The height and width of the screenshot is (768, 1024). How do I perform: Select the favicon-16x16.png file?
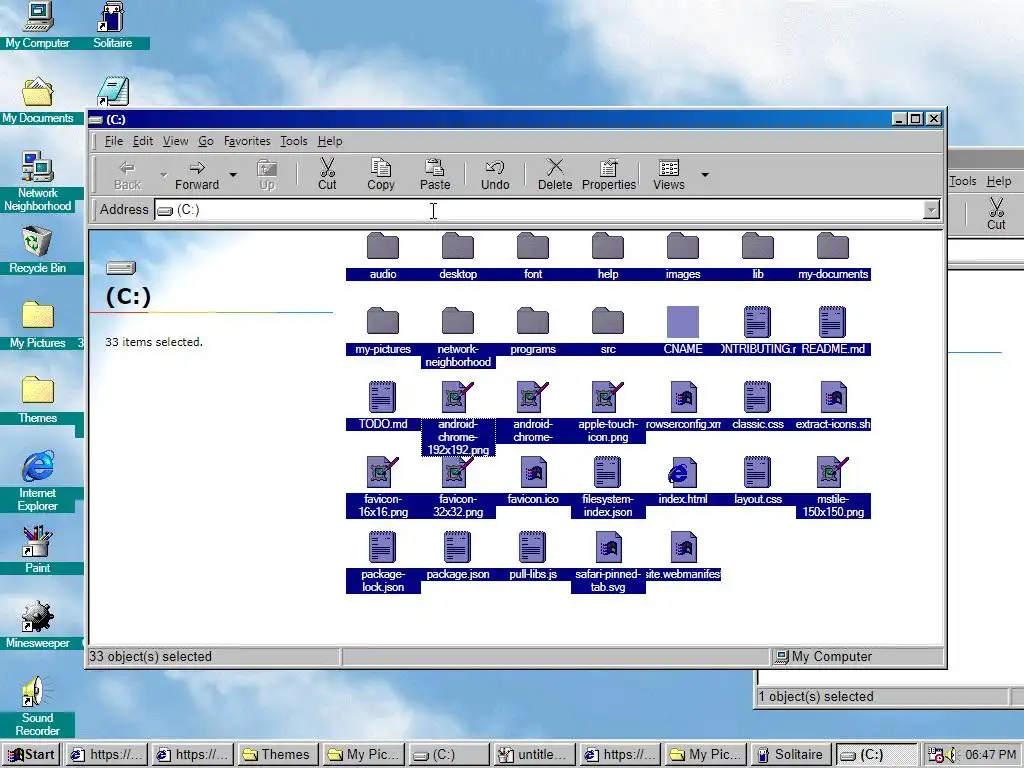click(x=383, y=487)
